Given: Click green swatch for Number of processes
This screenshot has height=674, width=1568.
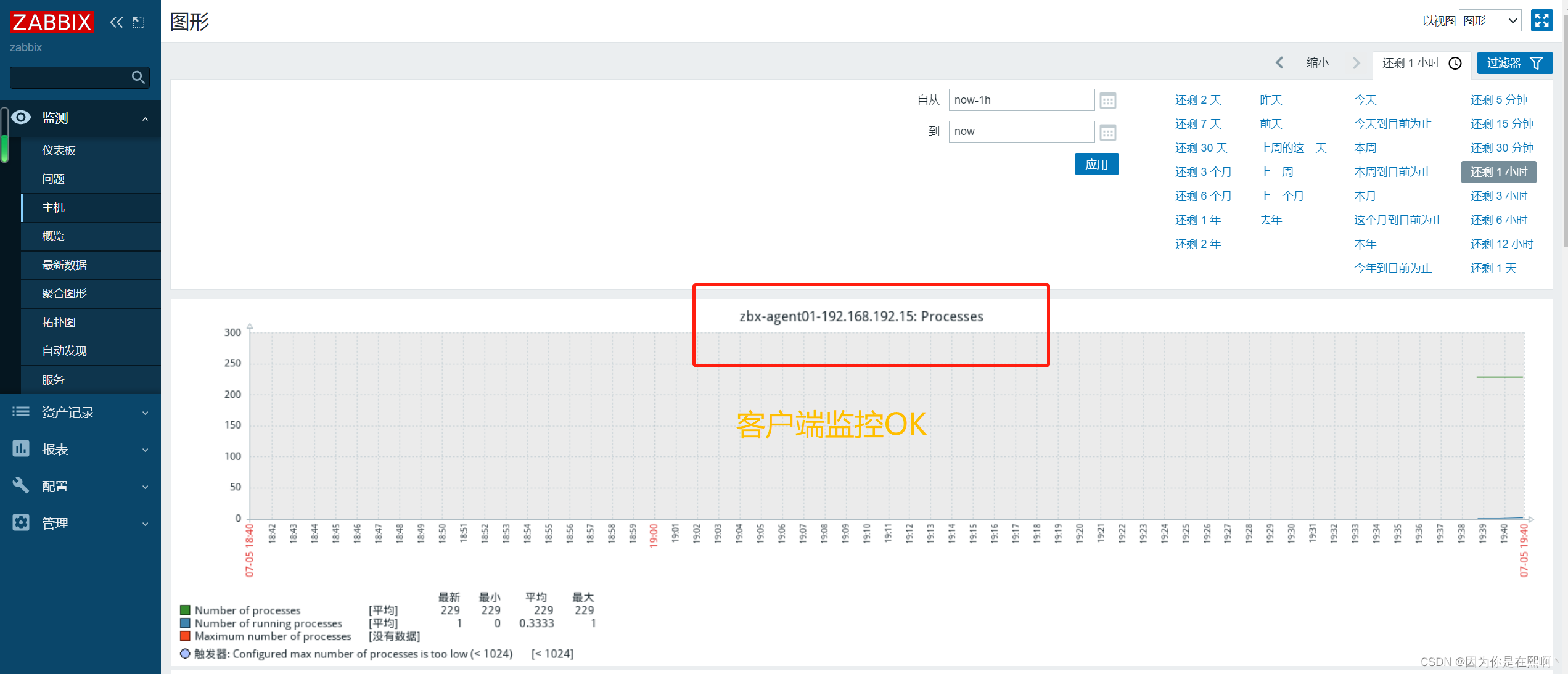Looking at the screenshot, I should (x=185, y=610).
